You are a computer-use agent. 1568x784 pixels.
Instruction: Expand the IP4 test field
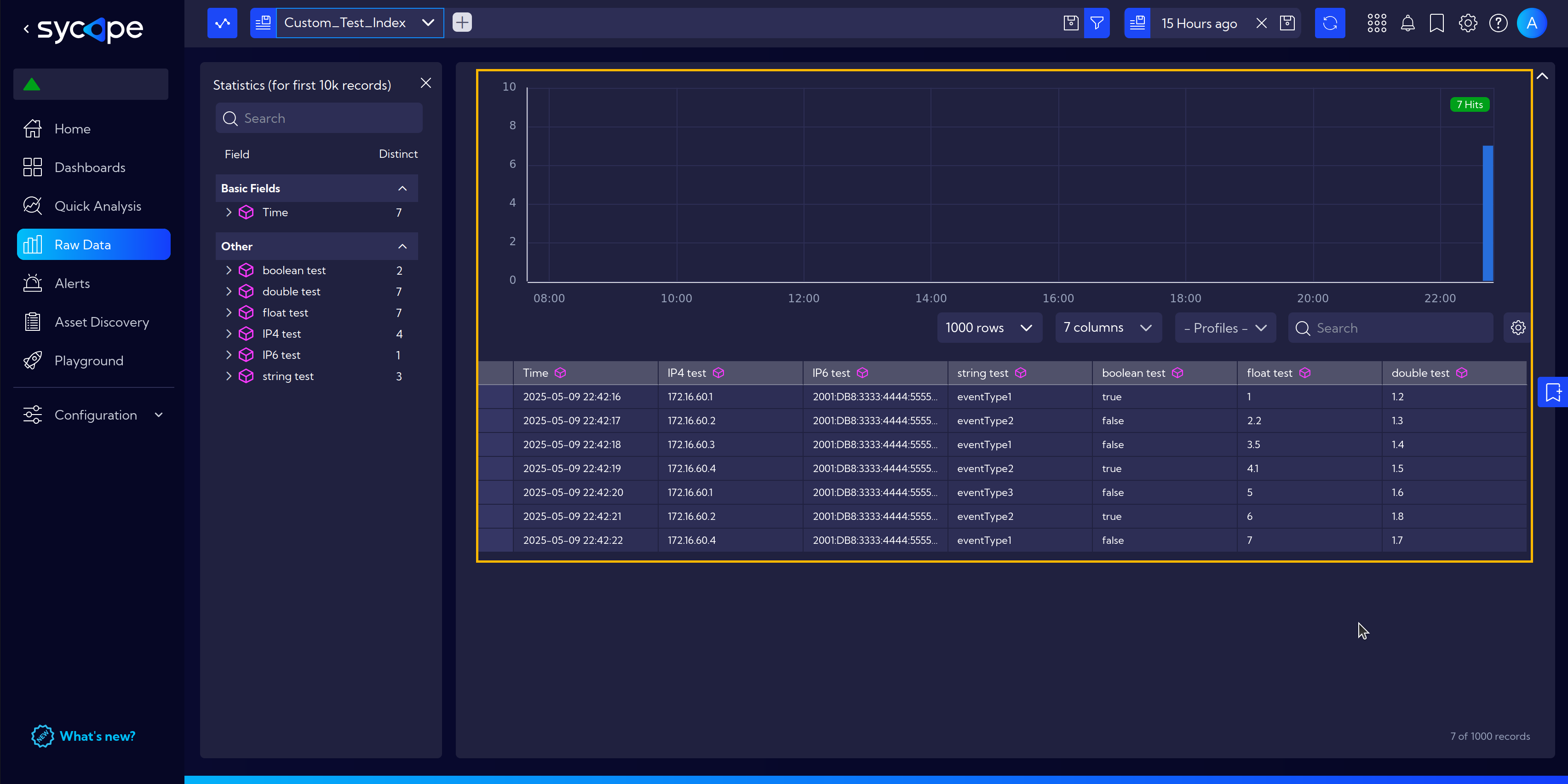coord(229,334)
